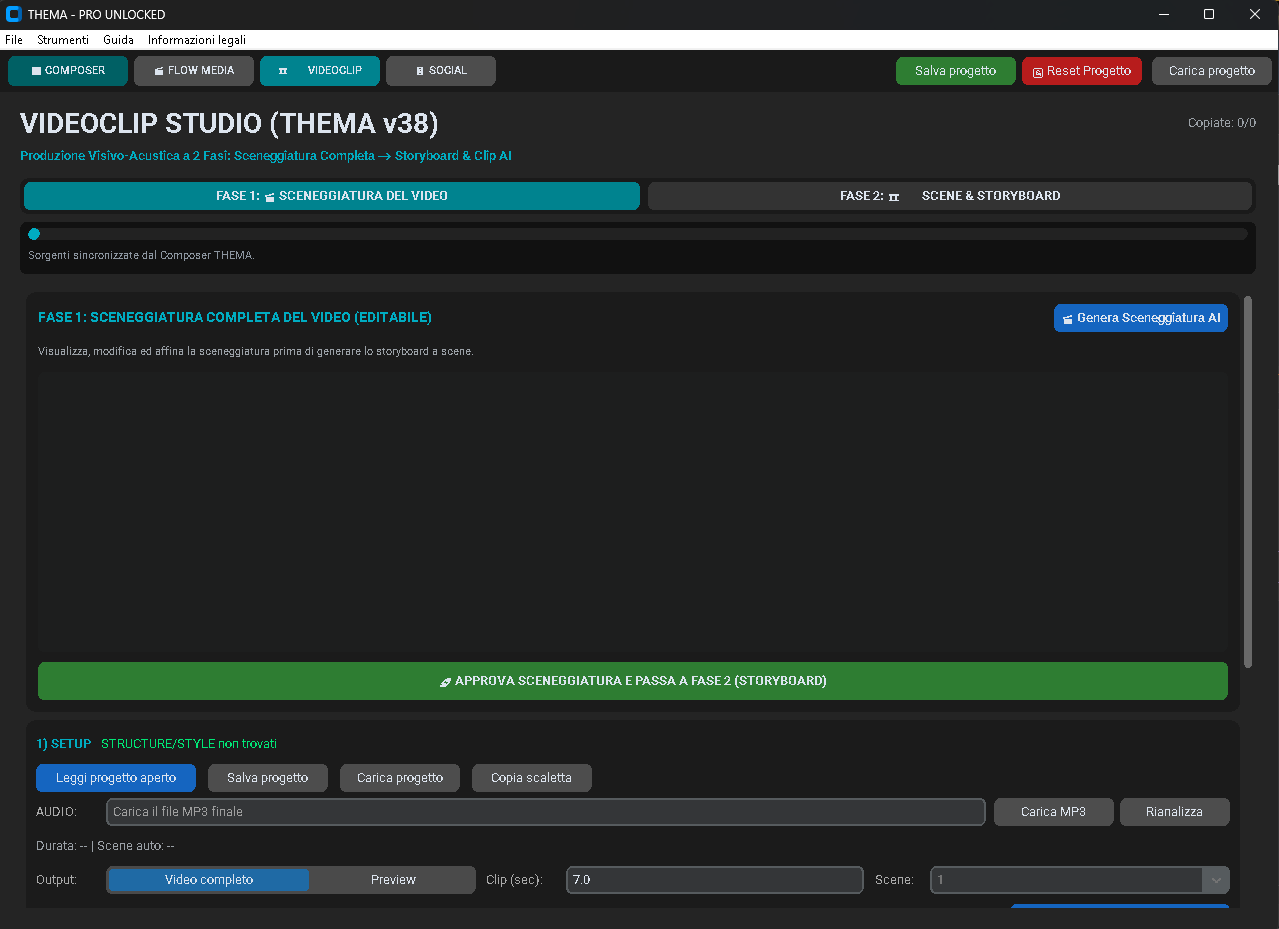Focus the MP3 audio file path field
Viewport: 1279px width, 929px height.
[x=546, y=812]
